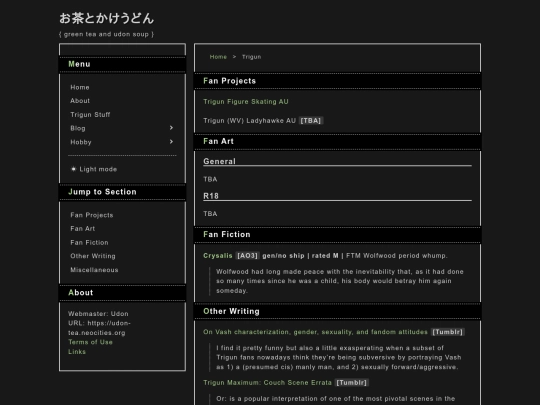Click Tumblr tag after Couch Scene Errata
The width and height of the screenshot is (540, 405).
click(352, 383)
